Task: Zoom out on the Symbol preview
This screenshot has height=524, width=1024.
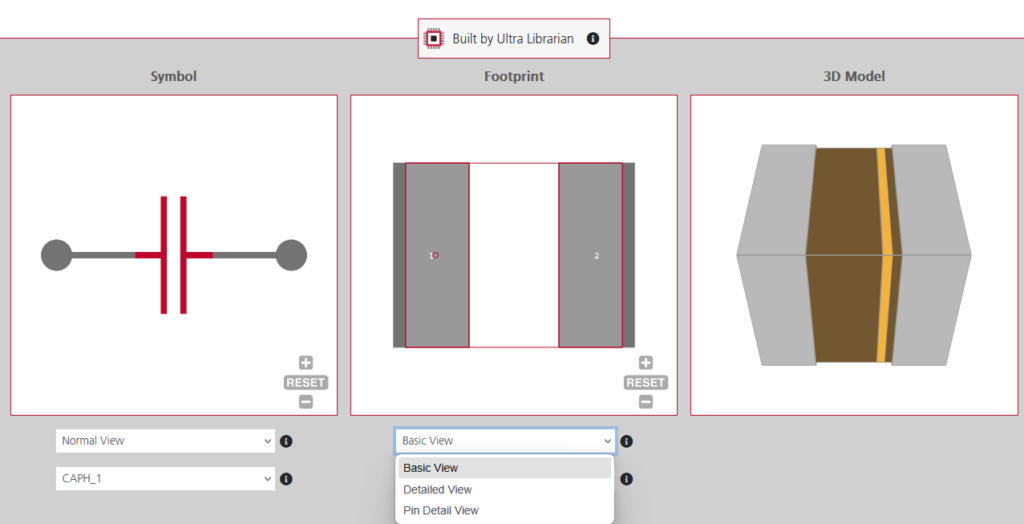Action: [306, 402]
